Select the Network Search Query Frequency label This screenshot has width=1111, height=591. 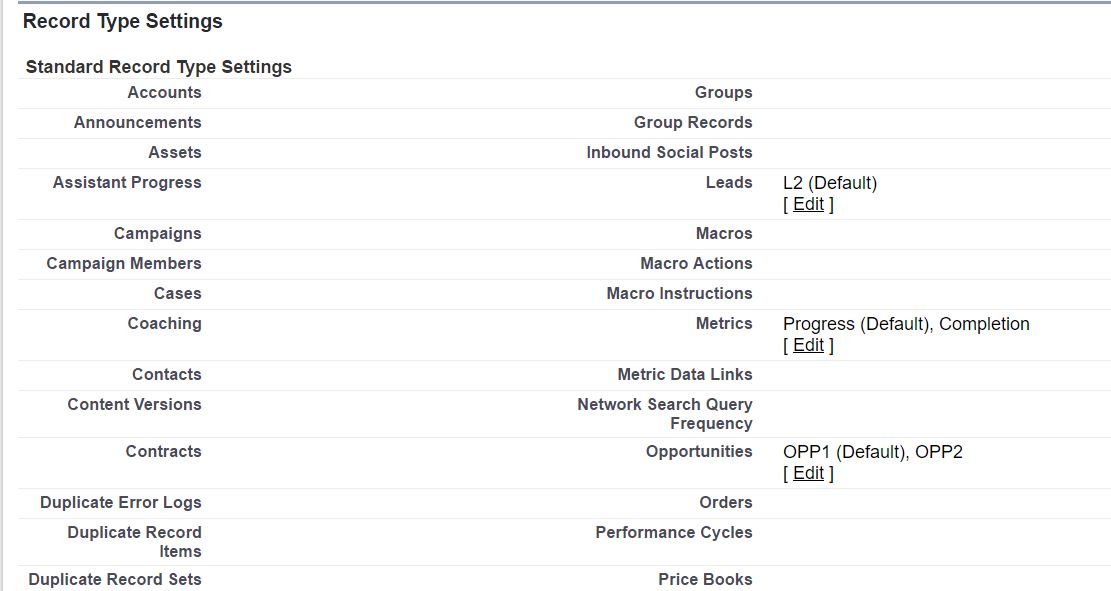tap(664, 414)
